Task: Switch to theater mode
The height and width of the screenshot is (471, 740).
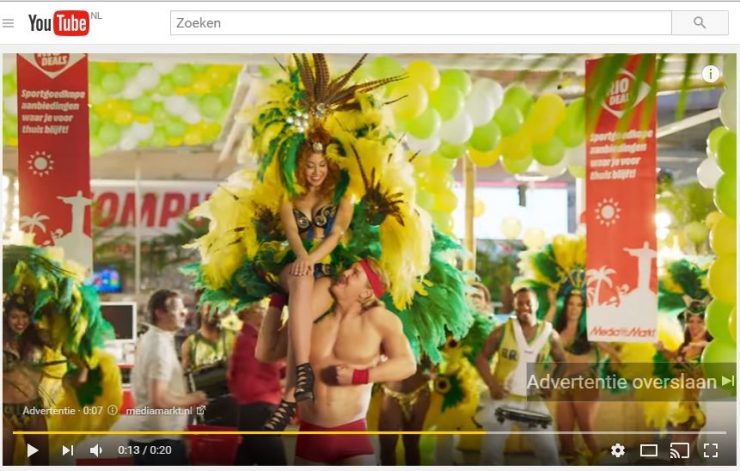Action: (648, 450)
